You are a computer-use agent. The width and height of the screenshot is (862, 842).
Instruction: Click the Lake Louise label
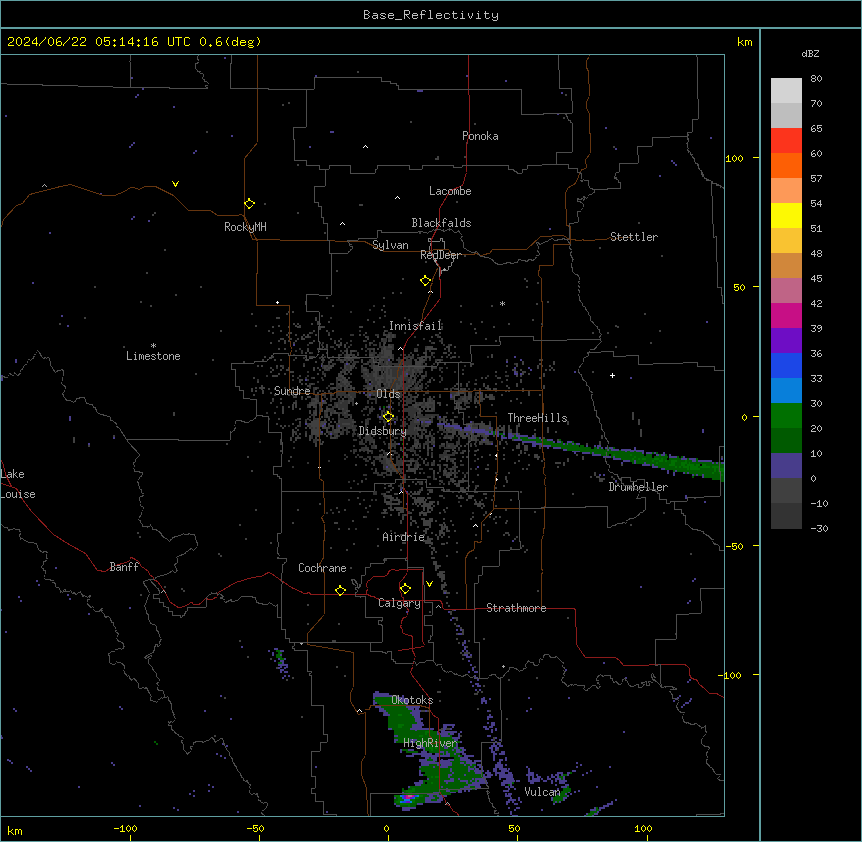[x=18, y=484]
